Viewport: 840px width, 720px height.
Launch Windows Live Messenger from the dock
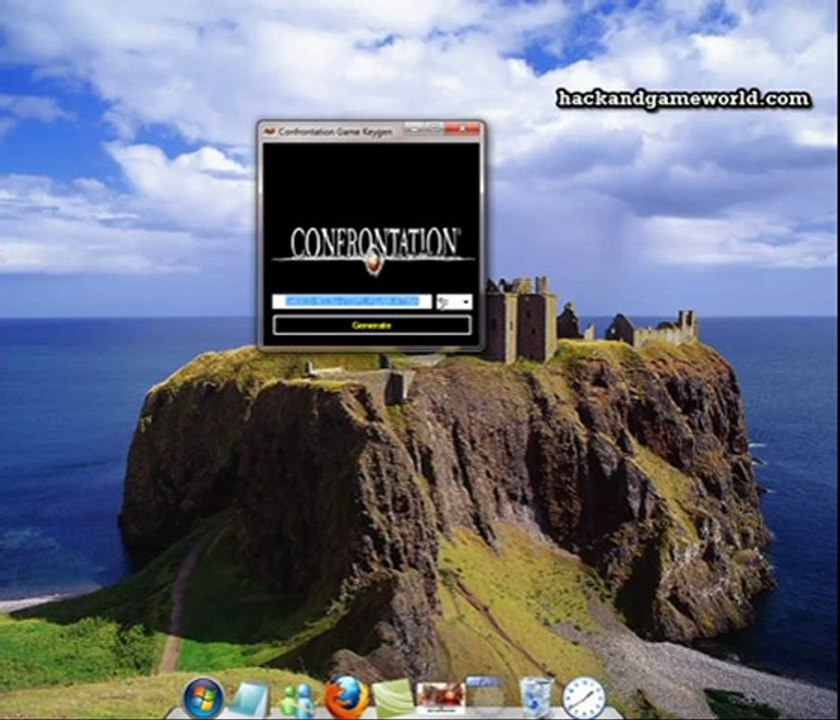click(x=296, y=700)
